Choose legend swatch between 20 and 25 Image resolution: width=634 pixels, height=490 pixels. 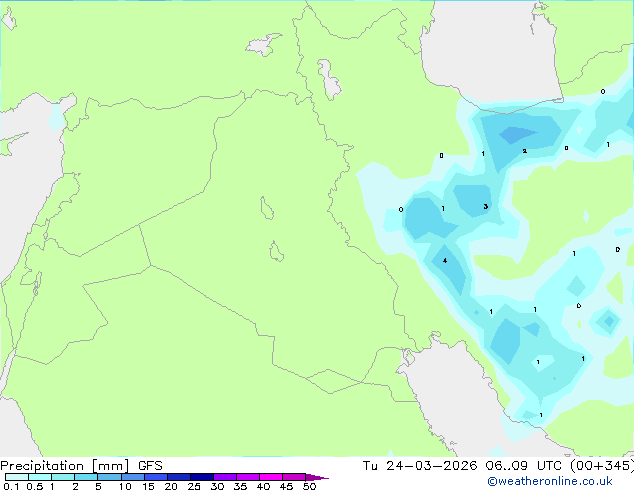[179, 477]
